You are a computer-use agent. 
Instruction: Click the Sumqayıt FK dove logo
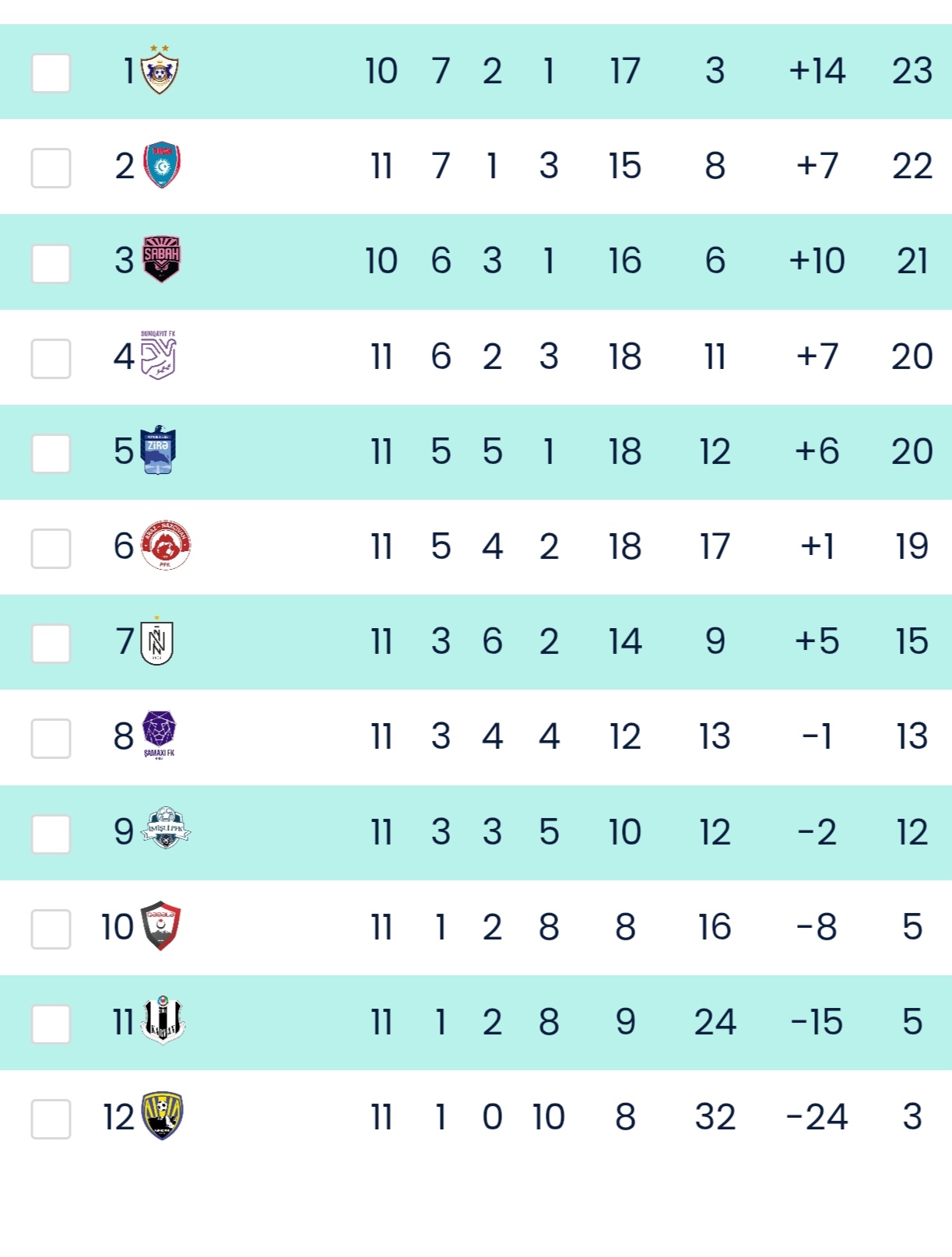pos(159,356)
